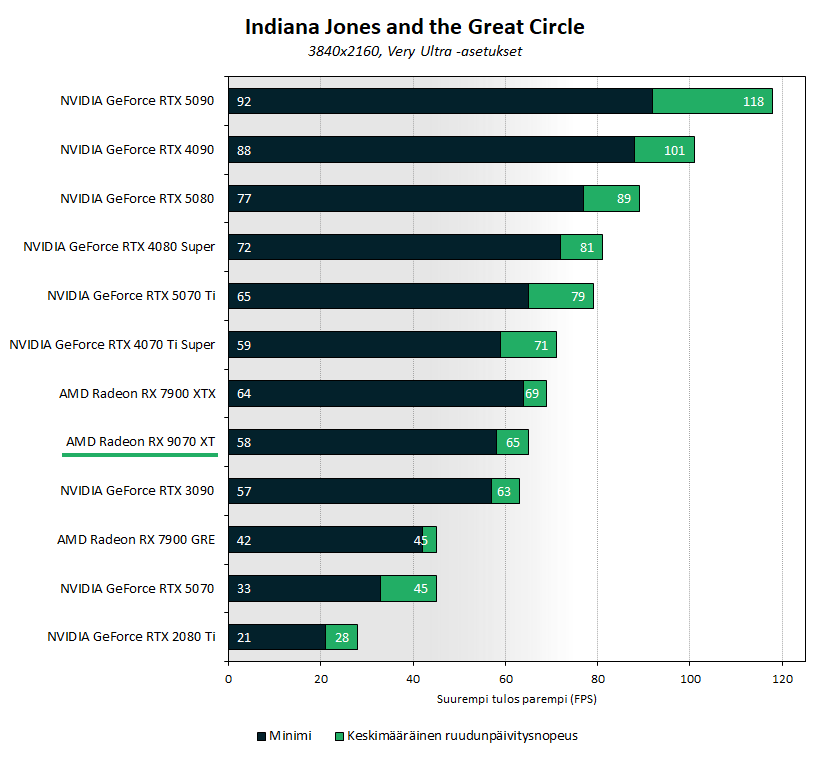
Task: Select the NVIDIA GeForce RTX 5070 label
Action: (137, 588)
